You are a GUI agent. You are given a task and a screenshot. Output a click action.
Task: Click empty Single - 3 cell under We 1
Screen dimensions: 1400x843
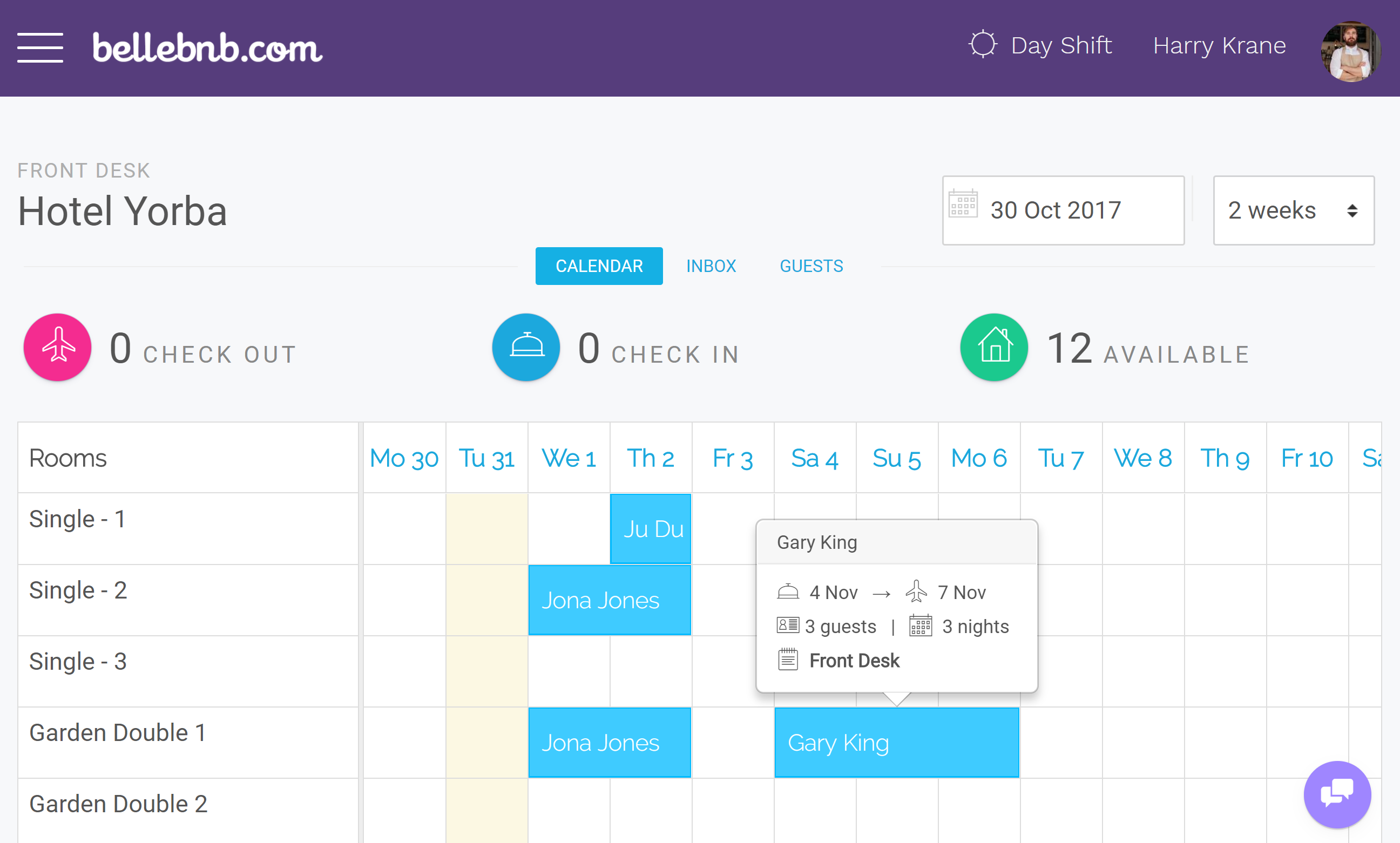pos(569,671)
